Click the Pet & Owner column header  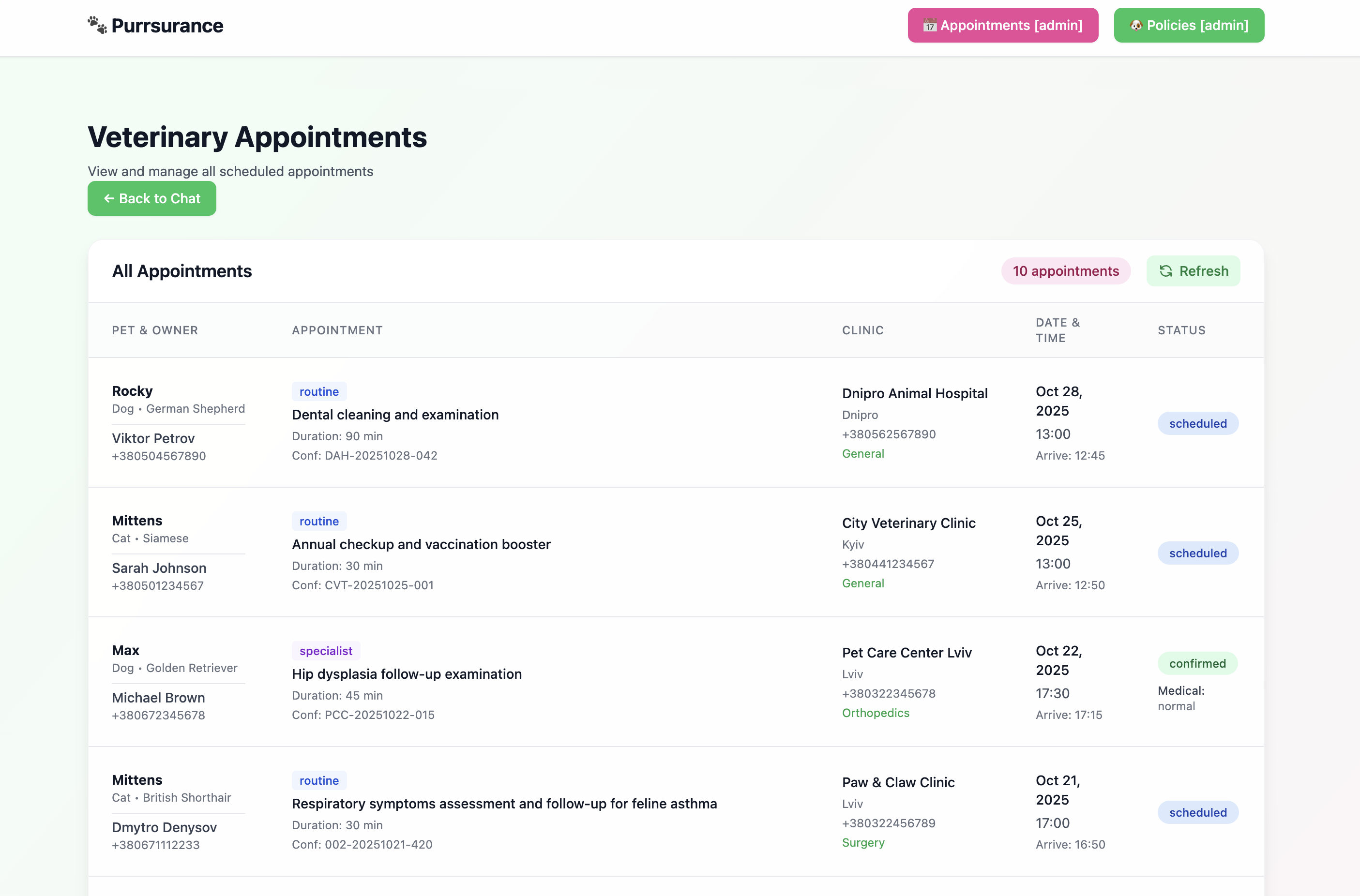point(155,330)
